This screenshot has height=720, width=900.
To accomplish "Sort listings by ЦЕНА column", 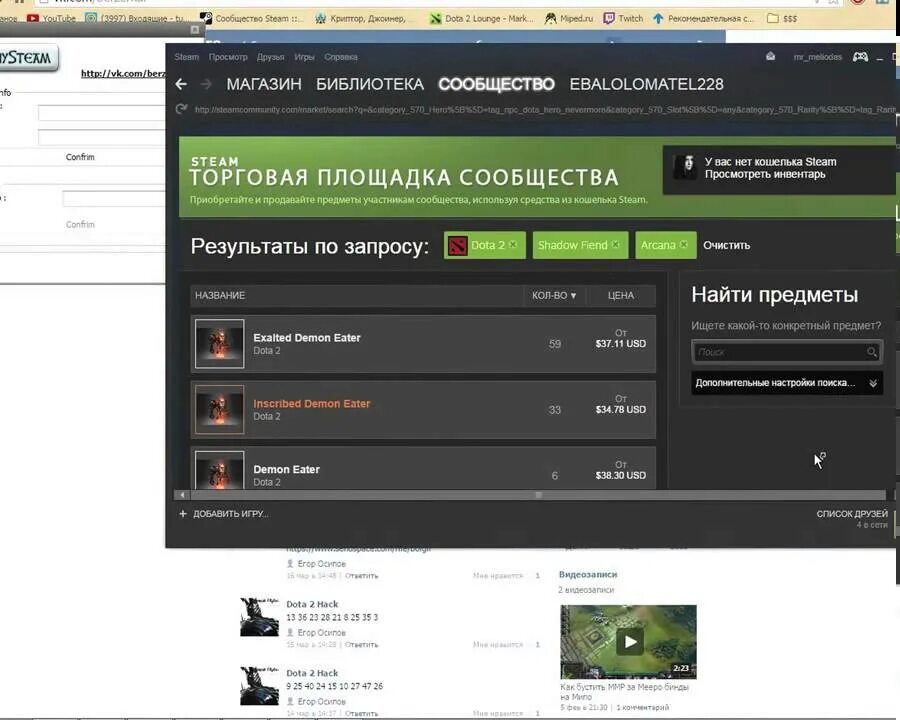I will (620, 295).
